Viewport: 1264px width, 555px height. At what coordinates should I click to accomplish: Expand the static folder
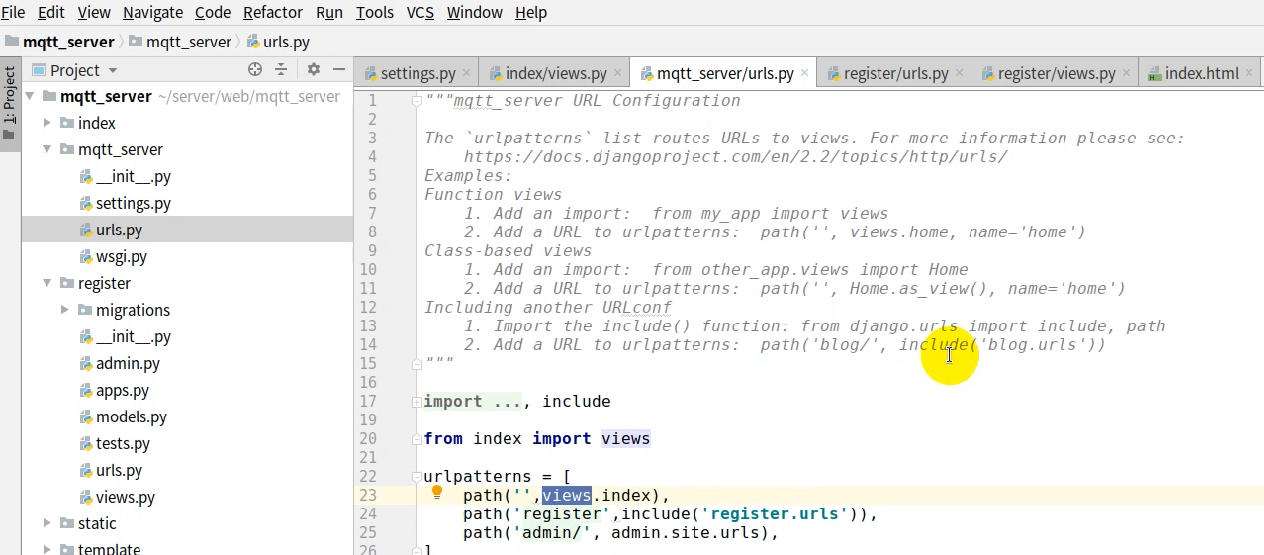click(x=47, y=523)
